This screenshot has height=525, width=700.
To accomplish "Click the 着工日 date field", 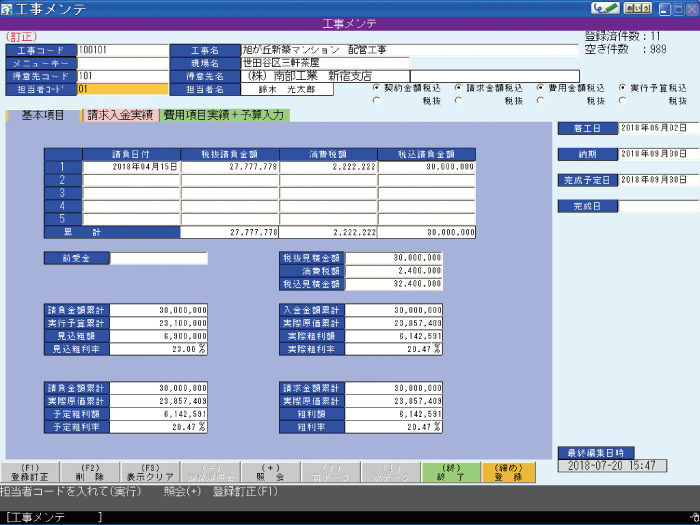I will pyautogui.click(x=653, y=128).
